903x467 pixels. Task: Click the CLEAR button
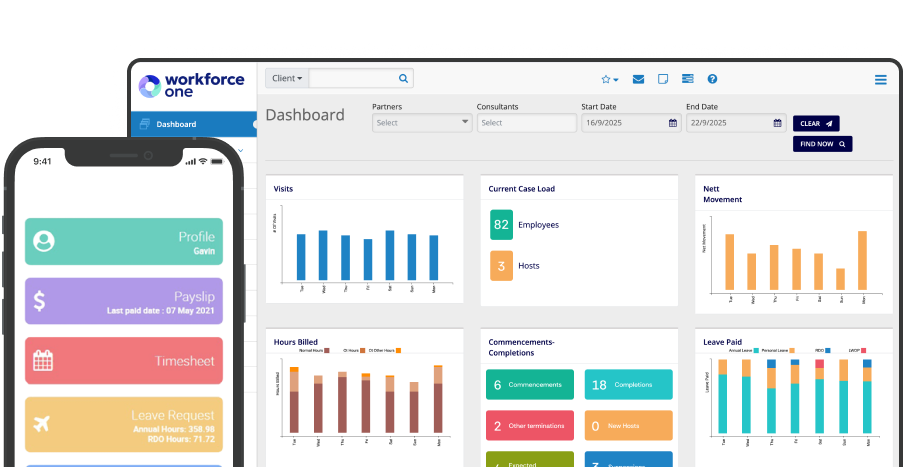coord(815,123)
